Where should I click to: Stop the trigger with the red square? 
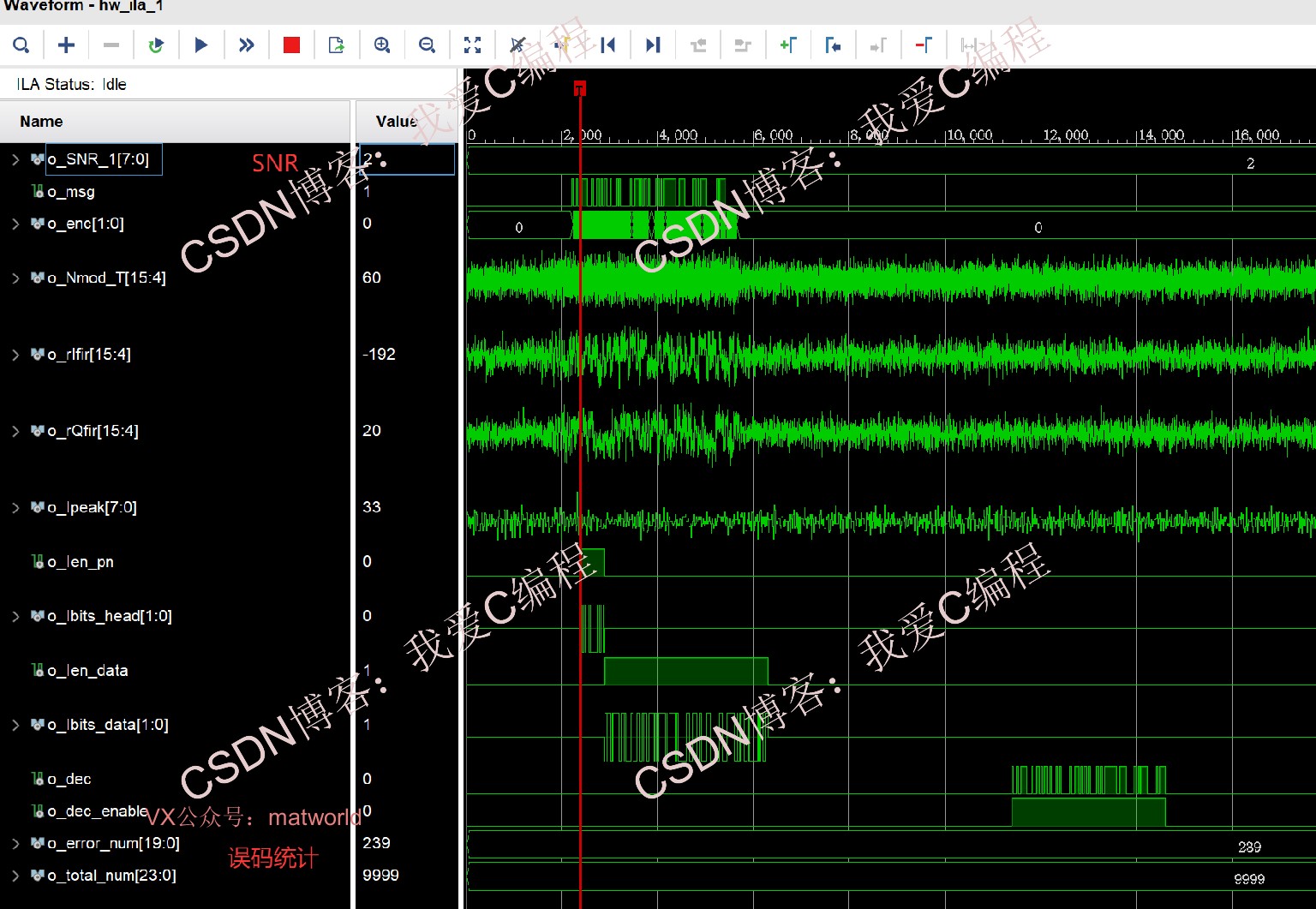click(291, 45)
